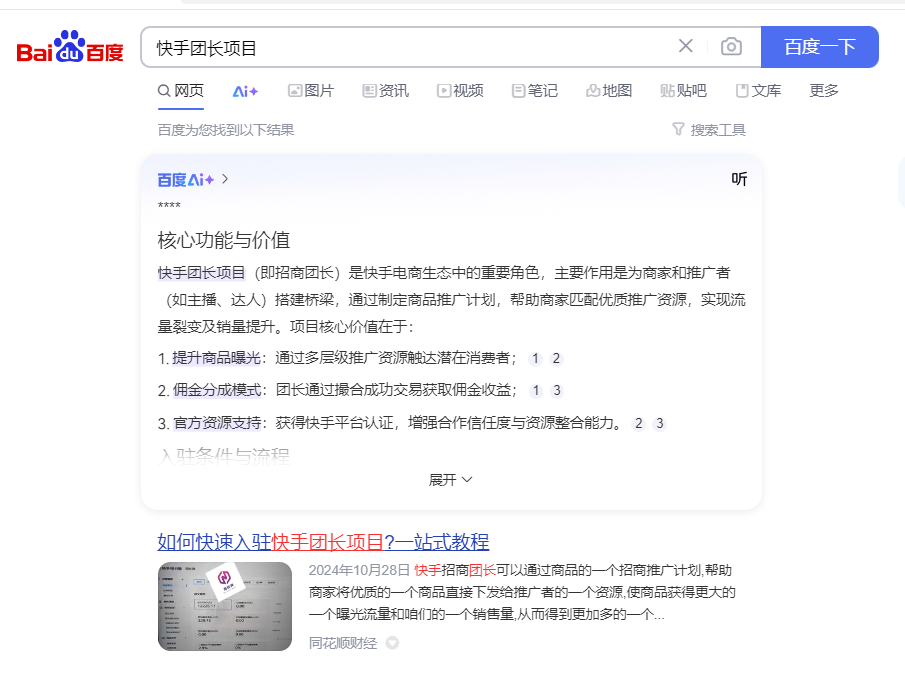Click the 核心功能与价值 heading

(224, 240)
